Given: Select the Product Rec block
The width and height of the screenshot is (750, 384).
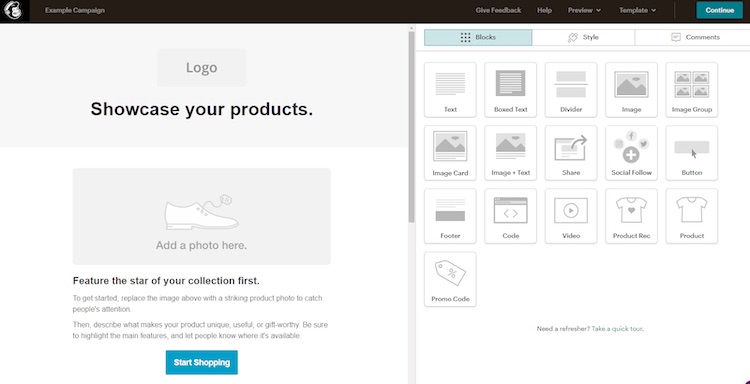Looking at the screenshot, I should [x=631, y=216].
